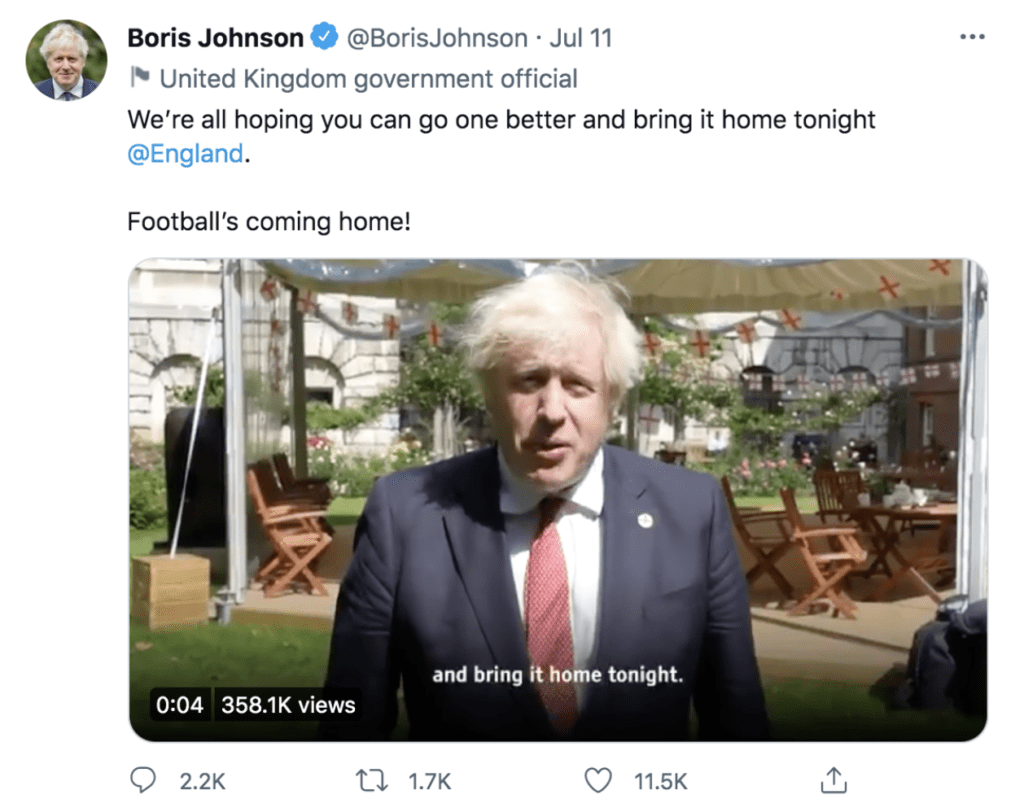Click the "Football's coming home!" tweet text

pos(269,221)
